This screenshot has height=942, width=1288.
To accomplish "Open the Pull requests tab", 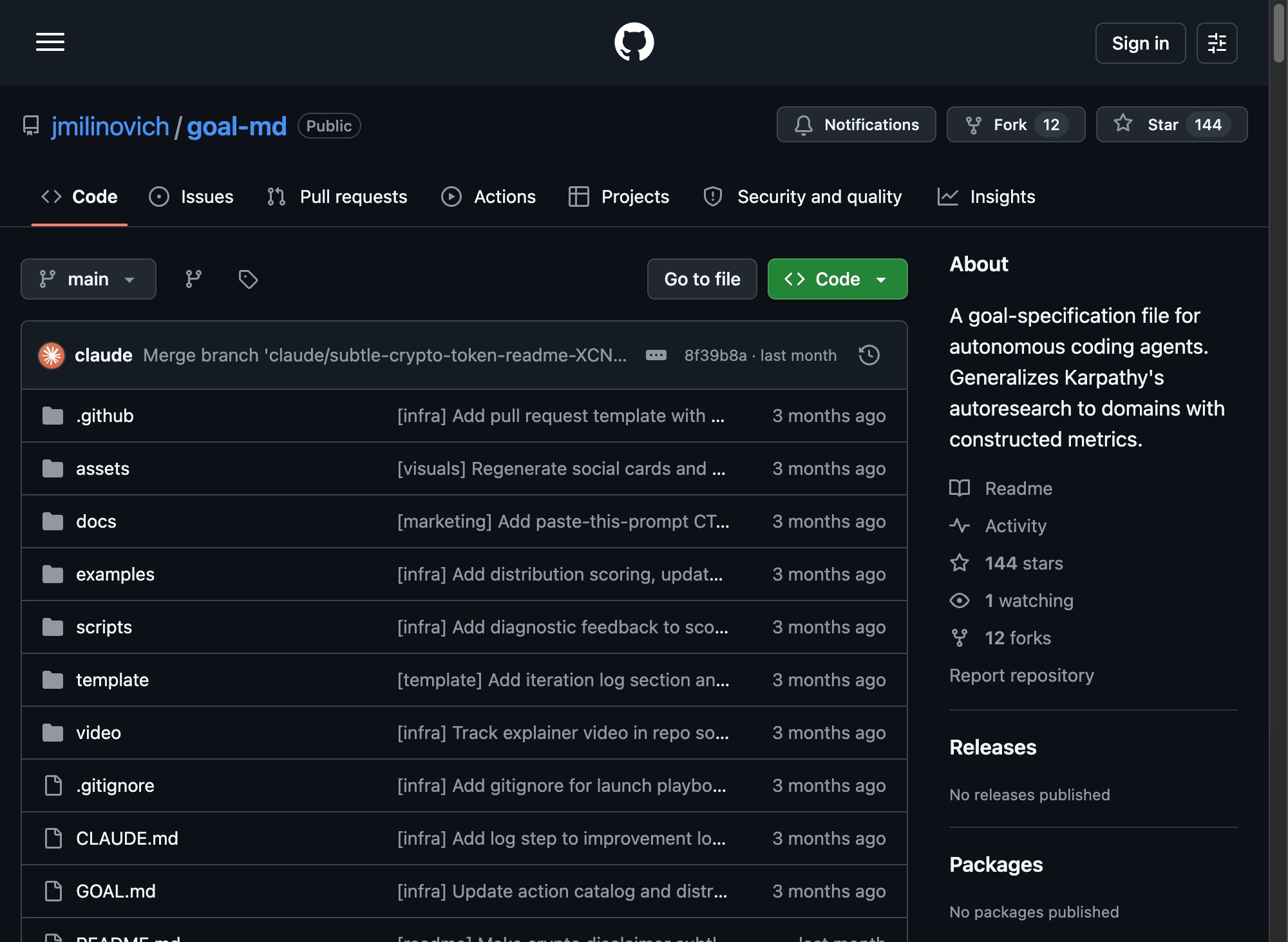I will (337, 197).
